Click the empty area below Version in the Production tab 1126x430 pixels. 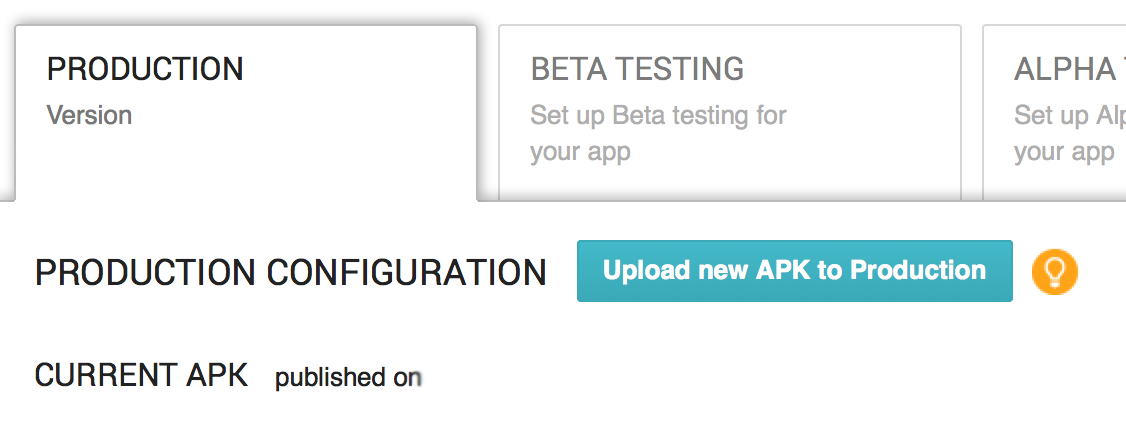pyautogui.click(x=246, y=165)
